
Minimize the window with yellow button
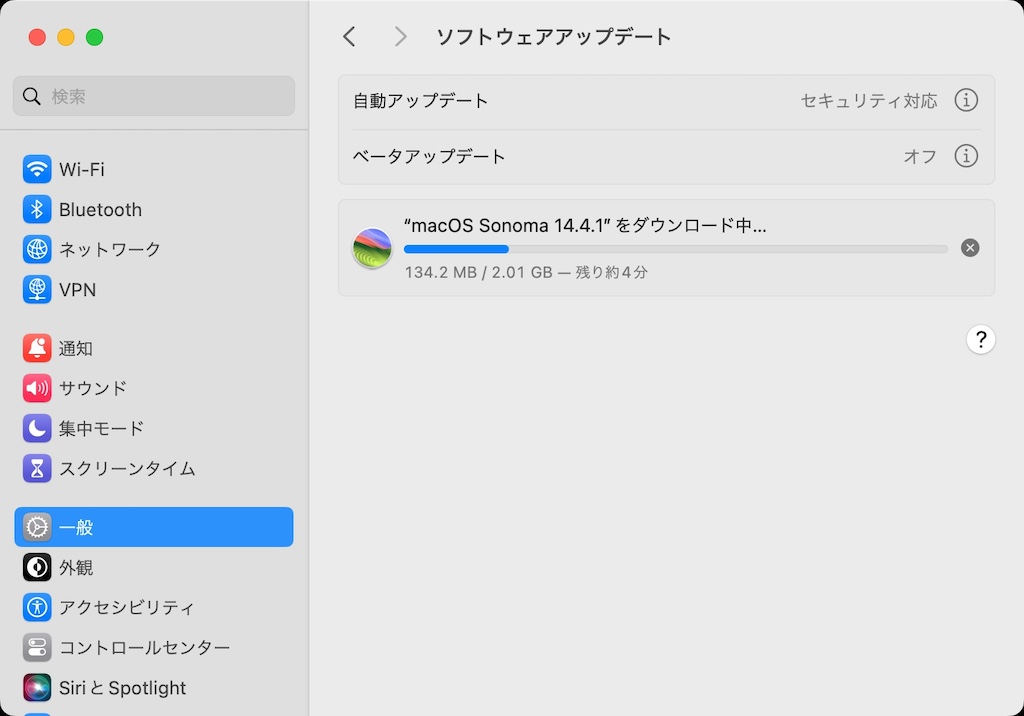(x=66, y=37)
